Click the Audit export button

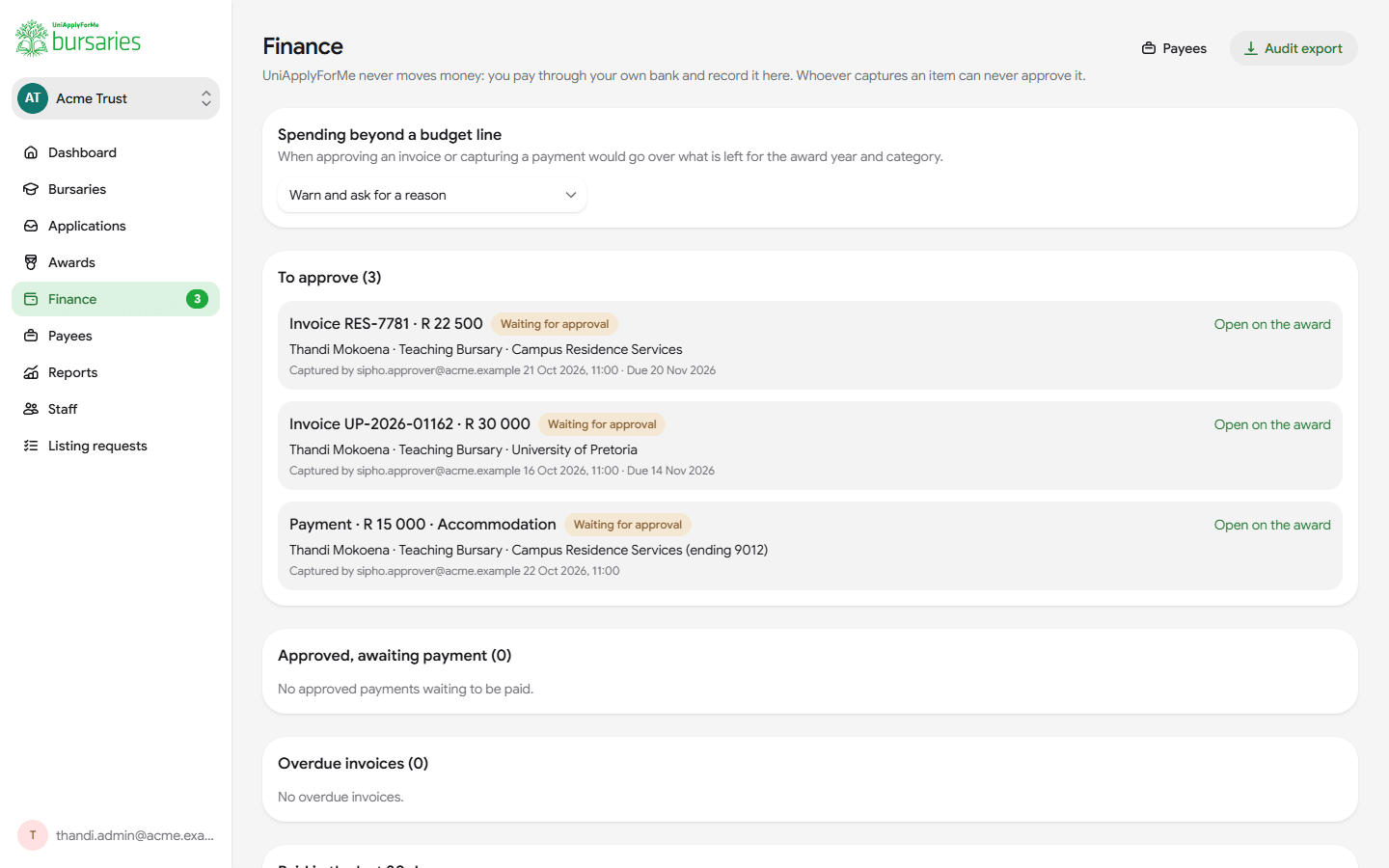[1294, 48]
